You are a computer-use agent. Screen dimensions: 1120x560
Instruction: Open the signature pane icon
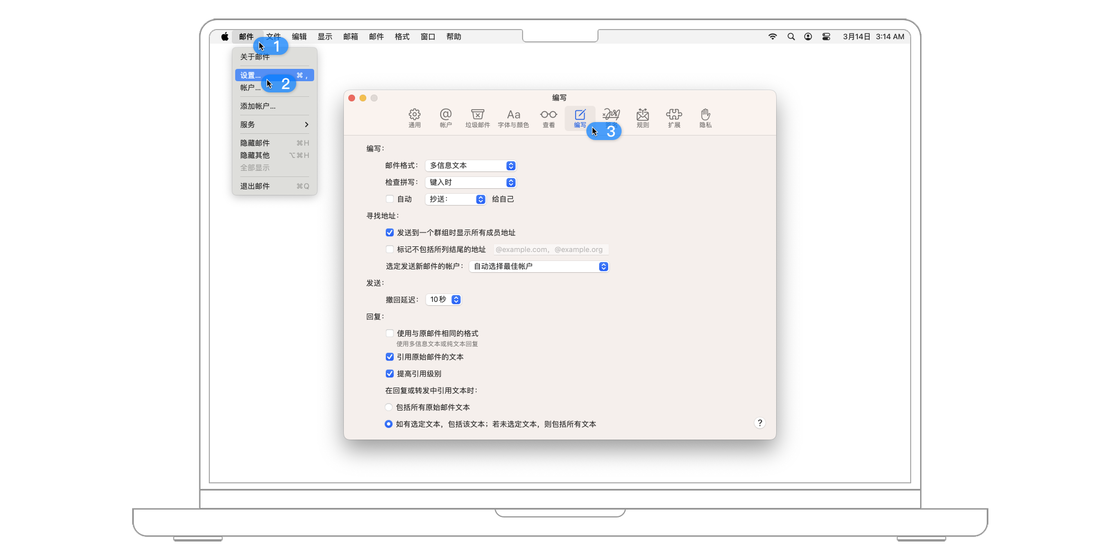[611, 118]
